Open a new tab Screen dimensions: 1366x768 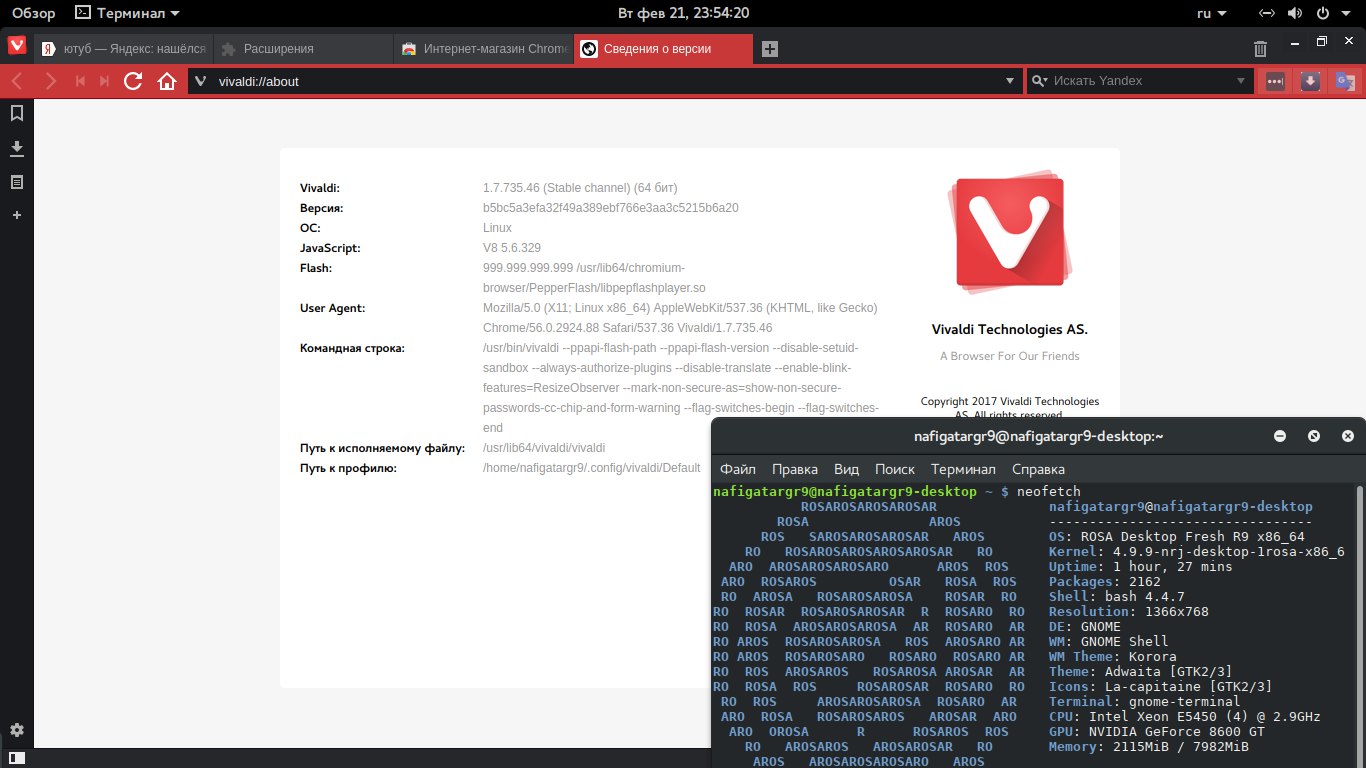point(769,49)
